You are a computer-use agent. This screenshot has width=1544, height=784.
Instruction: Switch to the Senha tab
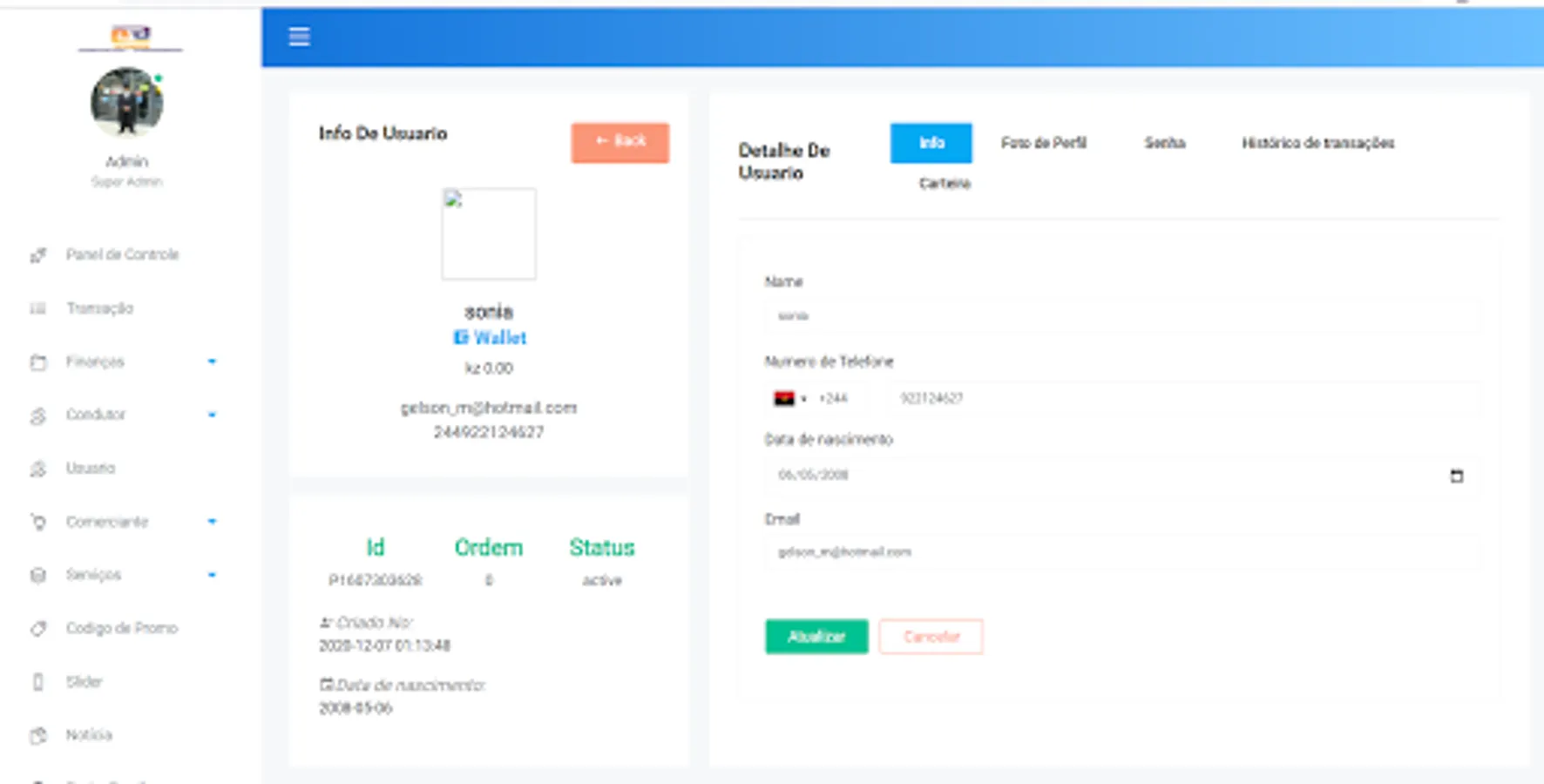1164,143
